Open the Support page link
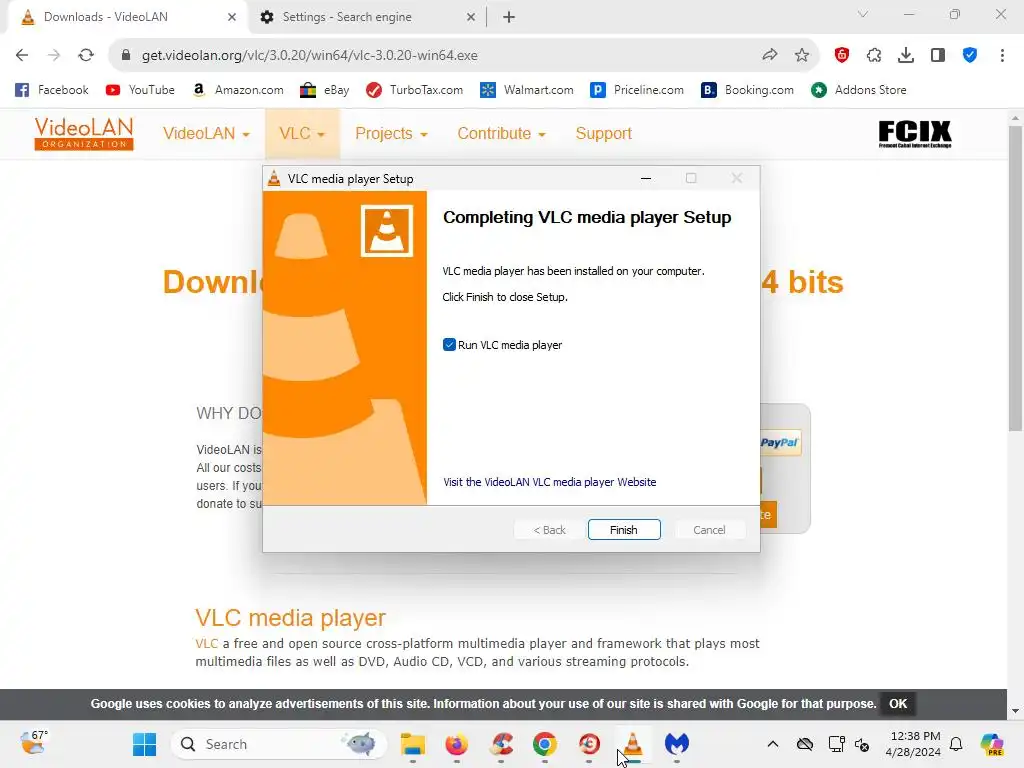The height and width of the screenshot is (768, 1024). tap(603, 134)
